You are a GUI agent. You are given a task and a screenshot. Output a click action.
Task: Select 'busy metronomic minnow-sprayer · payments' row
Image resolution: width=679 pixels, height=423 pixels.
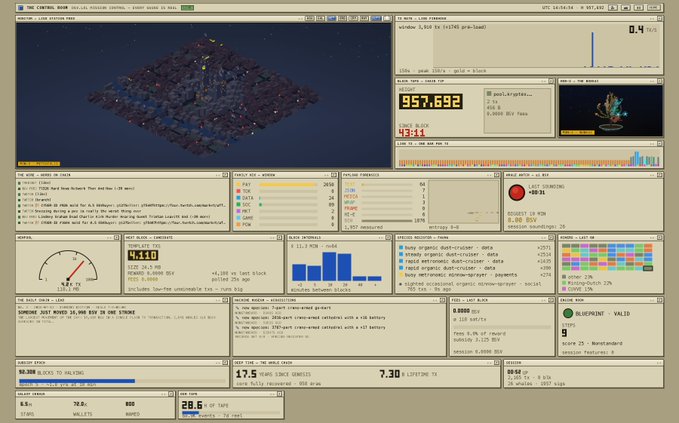pos(475,275)
